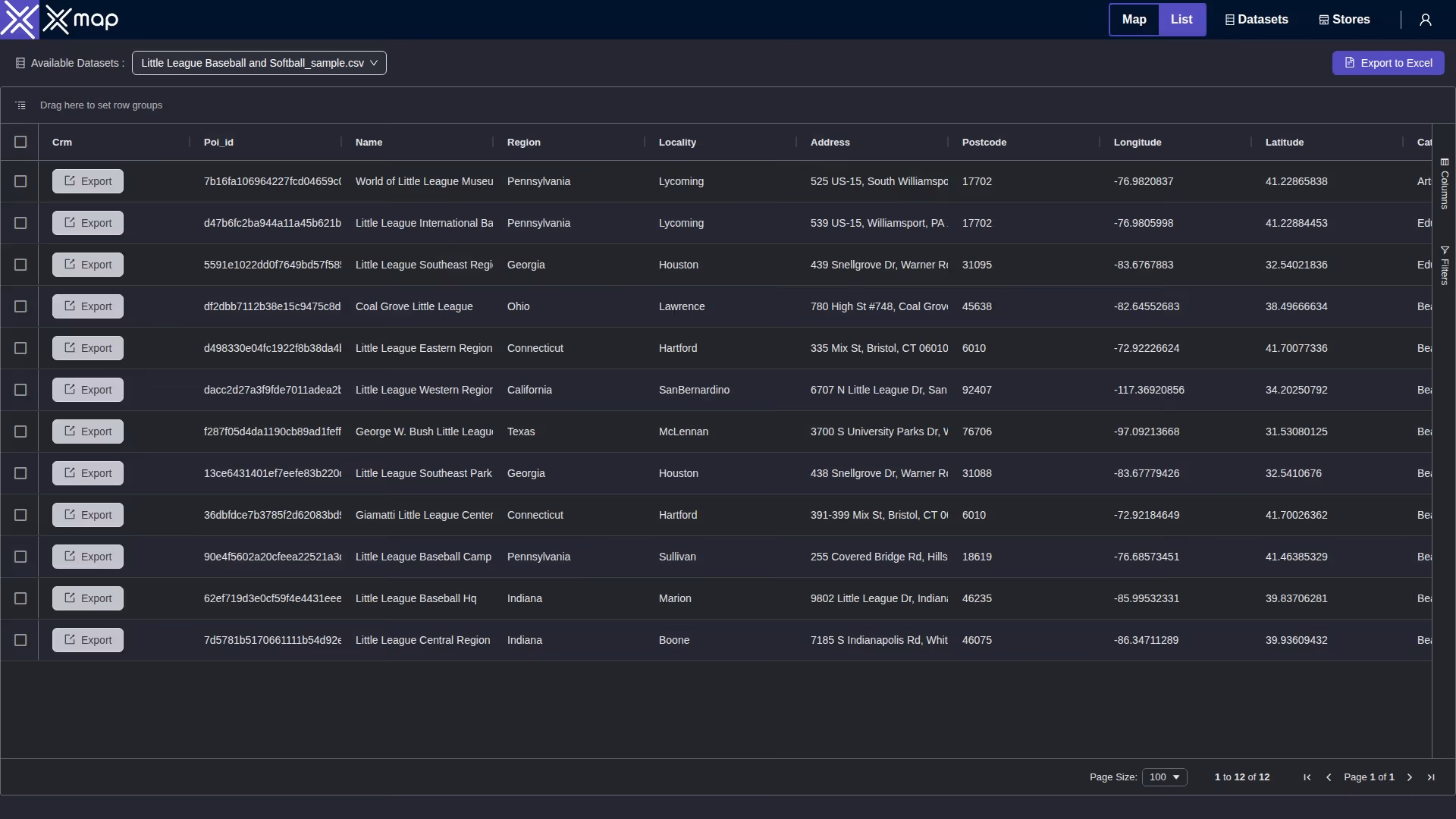1456x819 pixels.
Task: Open the available datasets dropdown
Action: coord(259,63)
